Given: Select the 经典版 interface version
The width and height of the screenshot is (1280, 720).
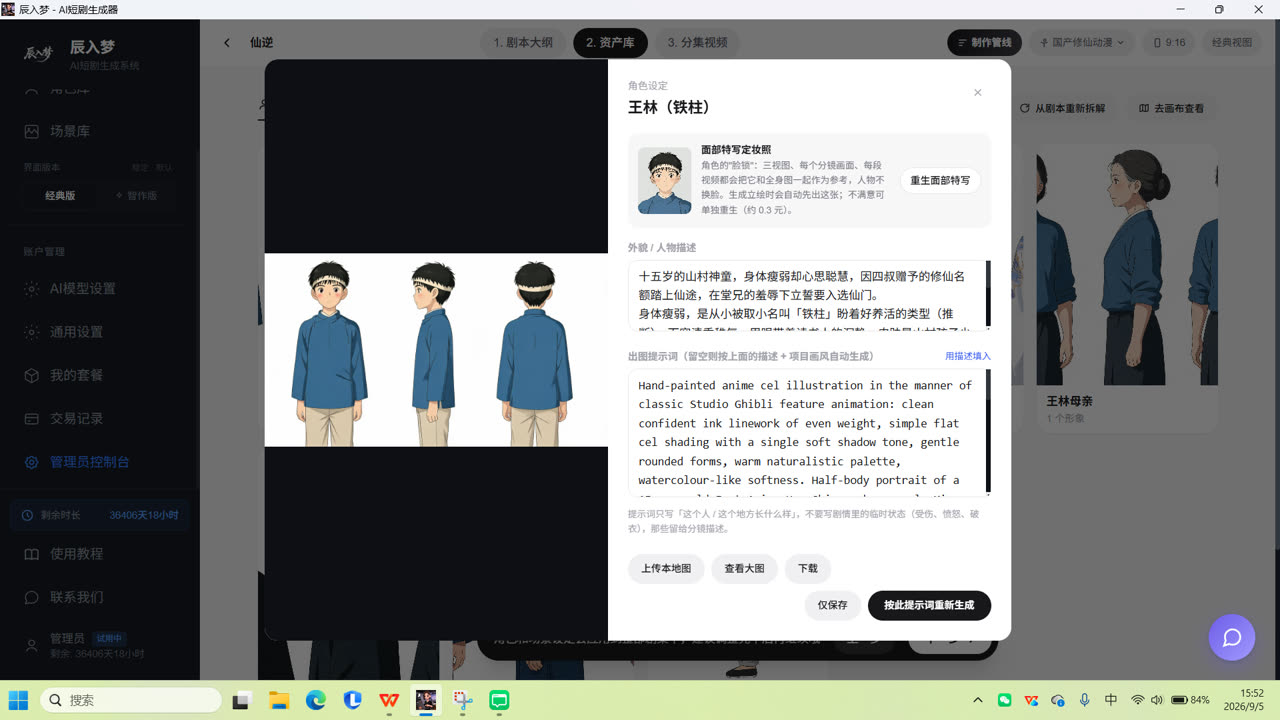Looking at the screenshot, I should 60,196.
